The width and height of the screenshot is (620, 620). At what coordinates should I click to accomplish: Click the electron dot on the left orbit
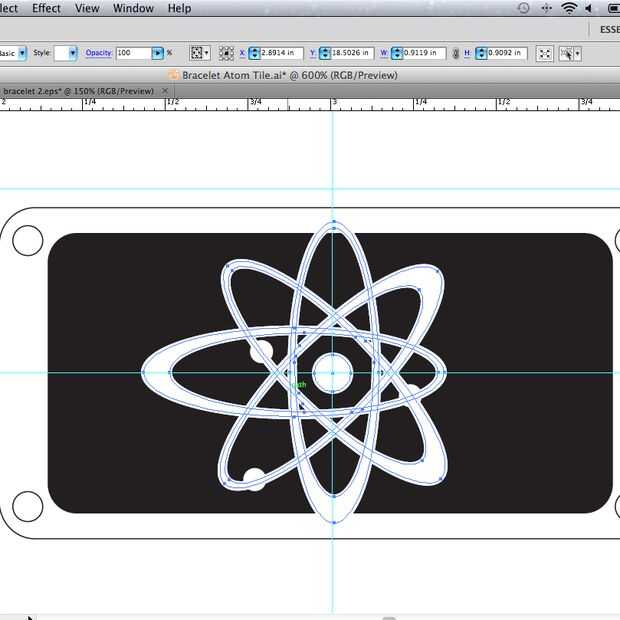tap(261, 351)
